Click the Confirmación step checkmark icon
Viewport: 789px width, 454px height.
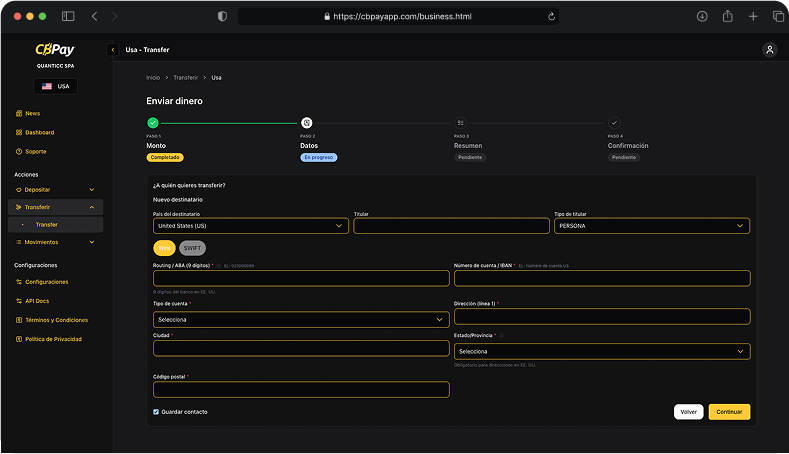[614, 122]
